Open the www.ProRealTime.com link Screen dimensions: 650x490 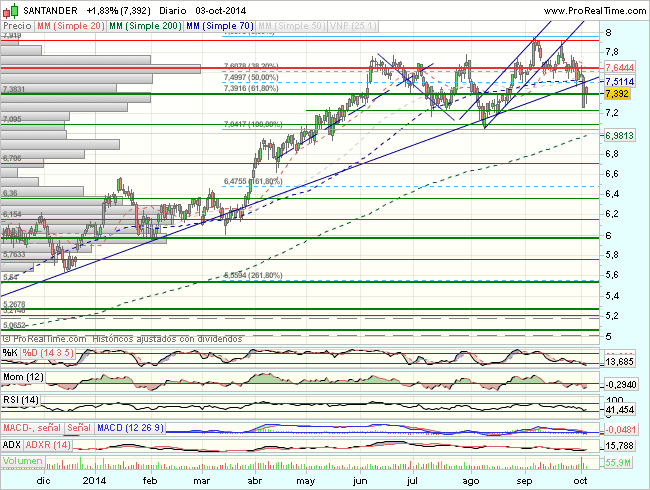595,11
